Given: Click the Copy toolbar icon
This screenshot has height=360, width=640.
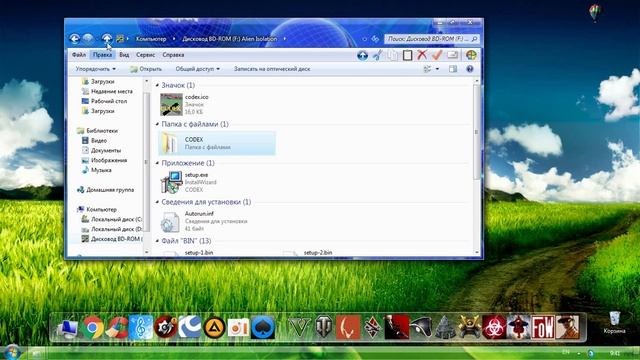Looking at the screenshot, I should pyautogui.click(x=393, y=55).
